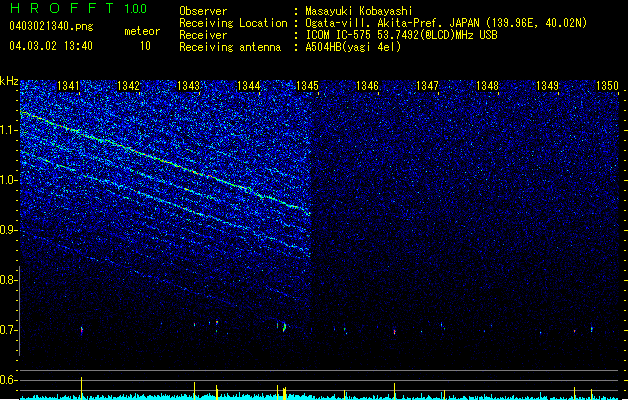Click the 1349 time axis label
The image size is (629, 400).
tap(548, 85)
